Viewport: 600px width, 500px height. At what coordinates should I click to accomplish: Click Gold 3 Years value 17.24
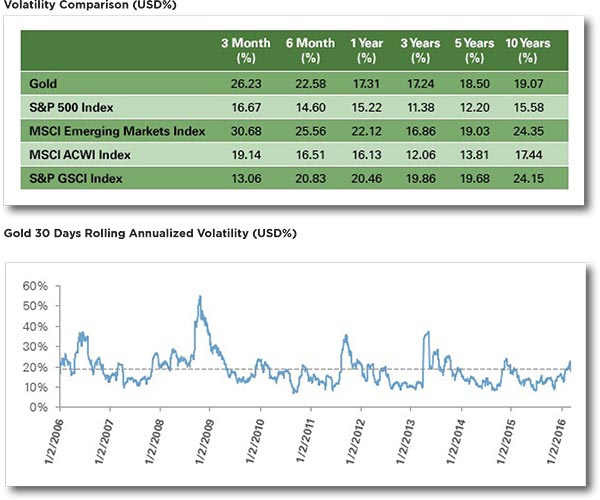tap(421, 83)
